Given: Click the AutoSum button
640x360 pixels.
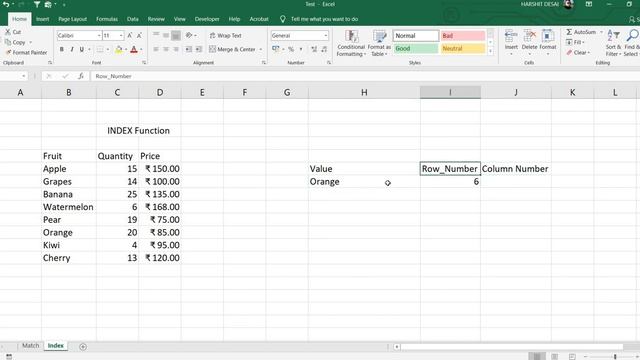Looking at the screenshot, I should (x=580, y=32).
